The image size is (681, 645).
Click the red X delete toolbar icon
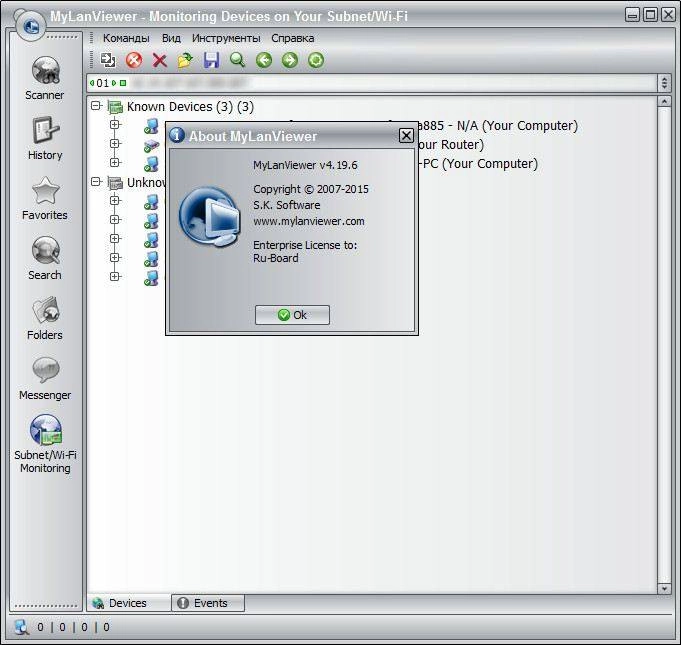pyautogui.click(x=159, y=60)
